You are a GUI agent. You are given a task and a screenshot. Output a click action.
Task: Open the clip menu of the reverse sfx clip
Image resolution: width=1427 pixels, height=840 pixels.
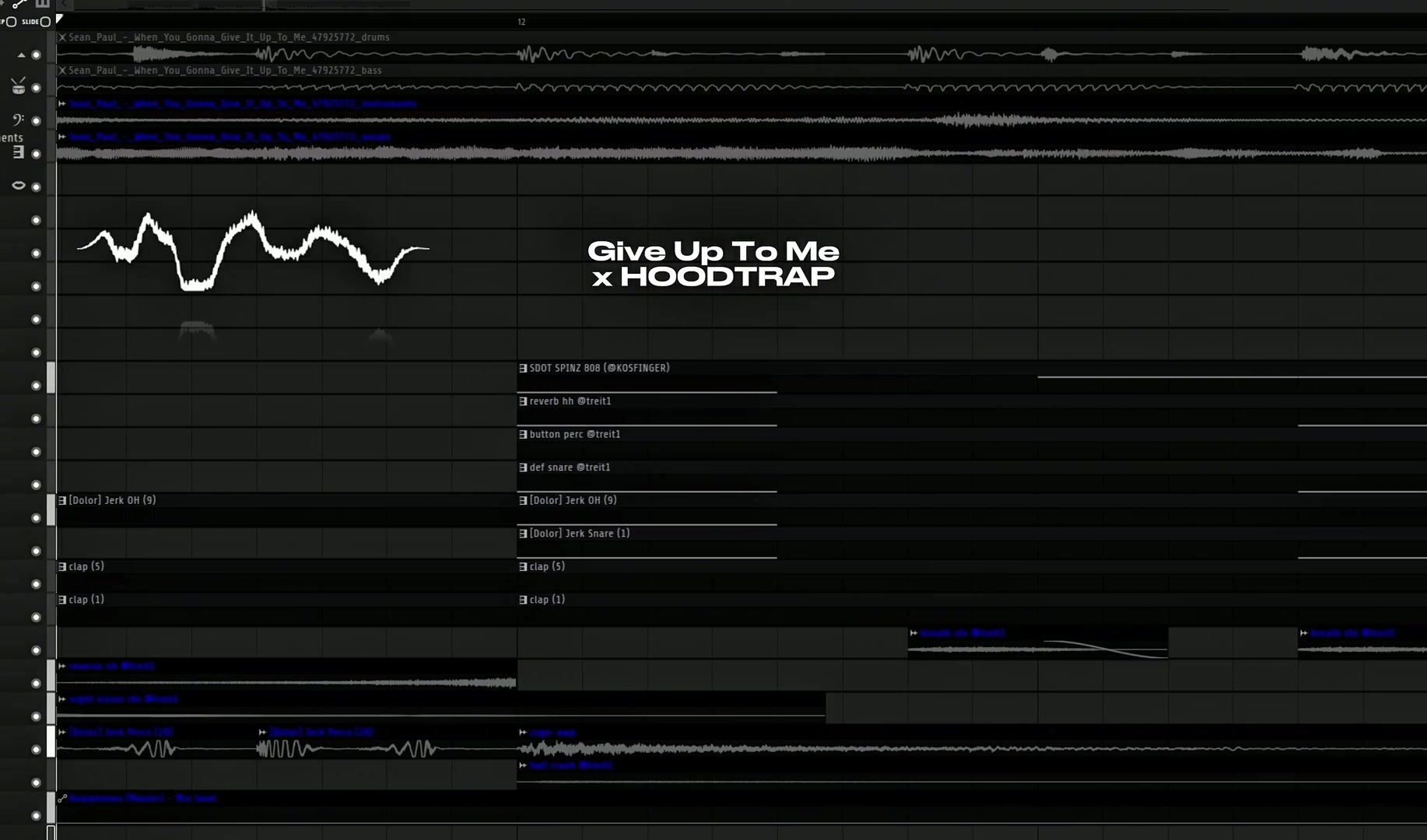[62, 666]
